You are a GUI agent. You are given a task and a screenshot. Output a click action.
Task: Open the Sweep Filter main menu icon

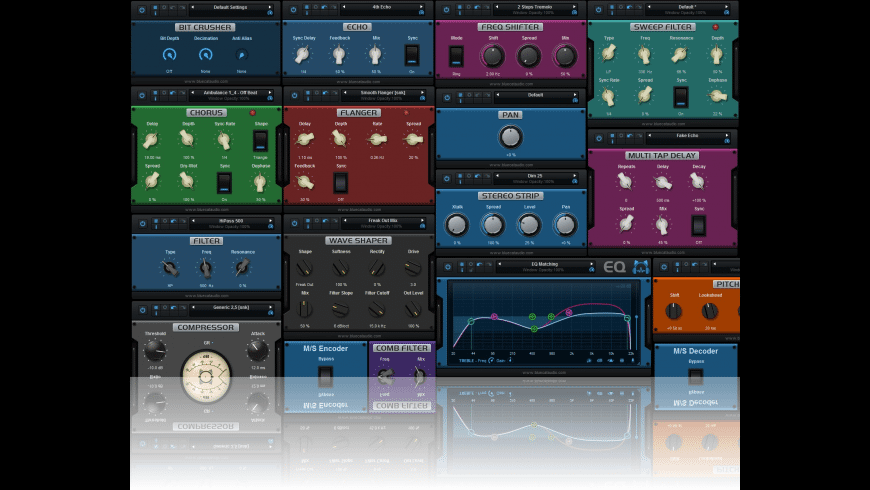(x=611, y=9)
